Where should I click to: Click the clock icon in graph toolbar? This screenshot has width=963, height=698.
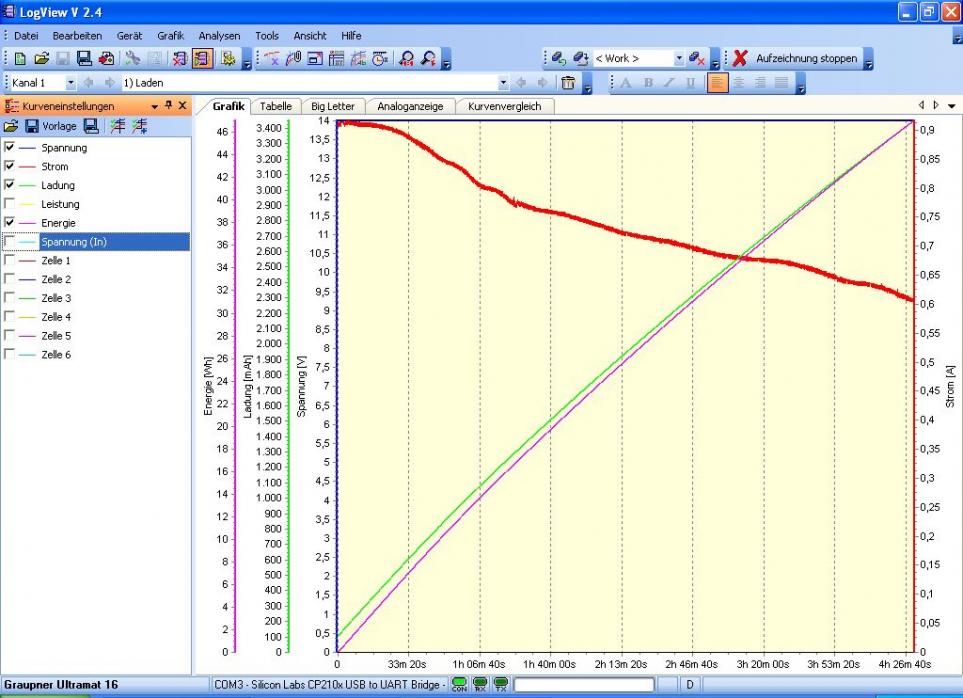380,59
